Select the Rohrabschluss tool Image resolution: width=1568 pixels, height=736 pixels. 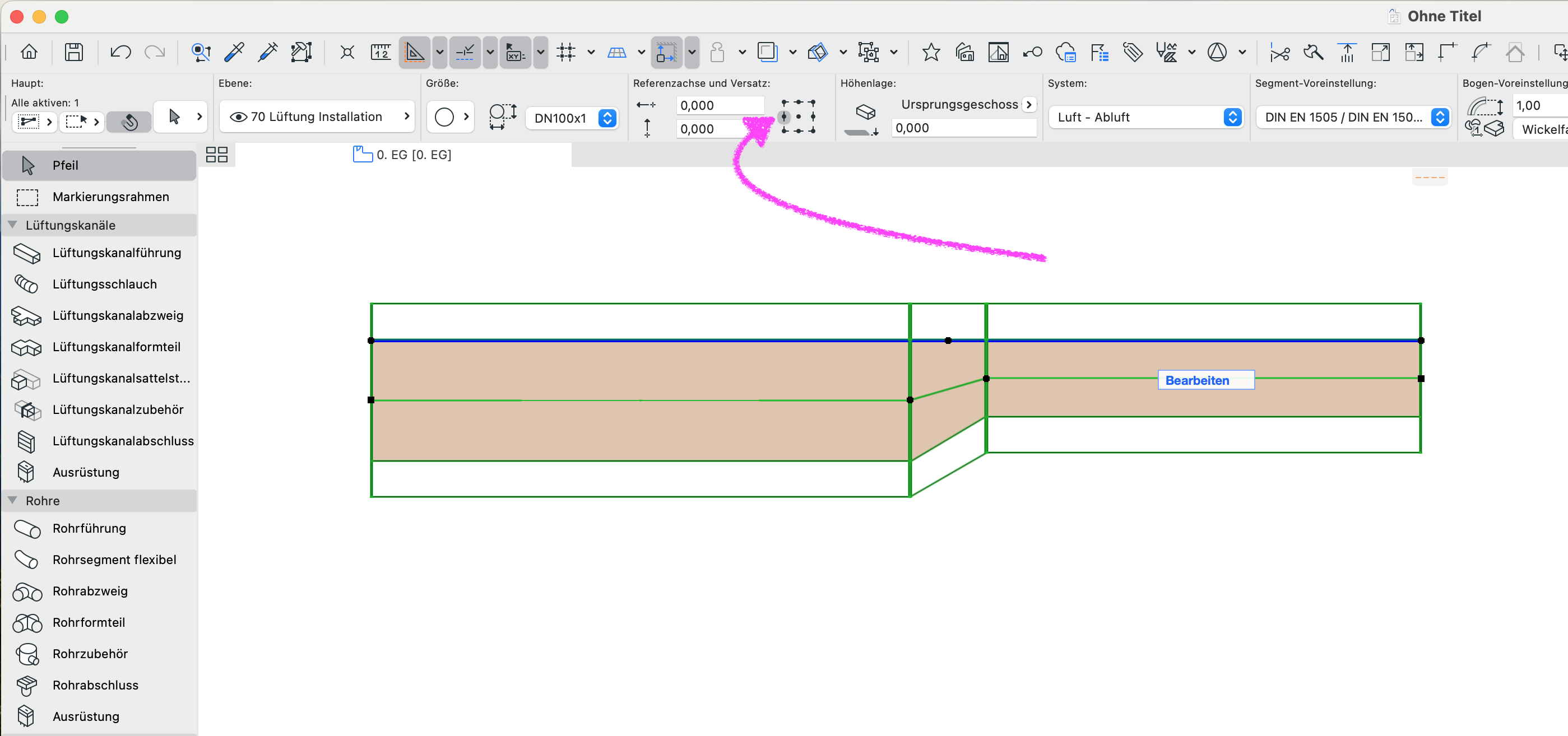[x=99, y=686]
